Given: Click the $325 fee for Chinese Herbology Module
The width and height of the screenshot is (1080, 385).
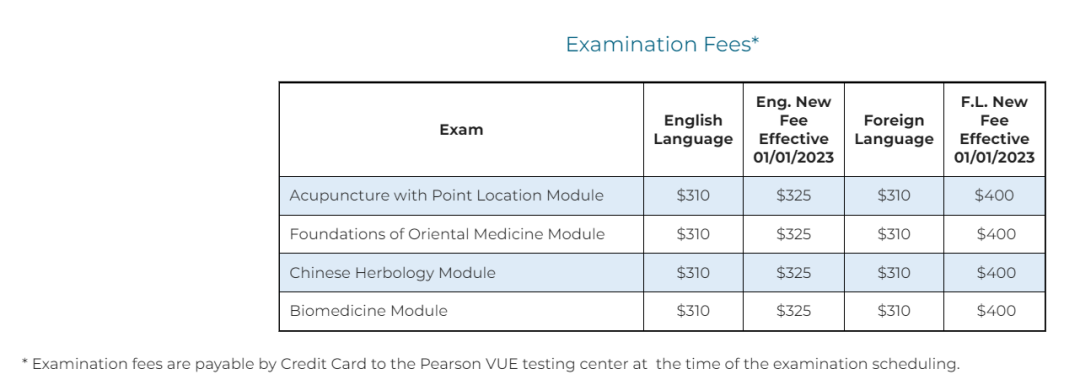Looking at the screenshot, I should pyautogui.click(x=793, y=273).
